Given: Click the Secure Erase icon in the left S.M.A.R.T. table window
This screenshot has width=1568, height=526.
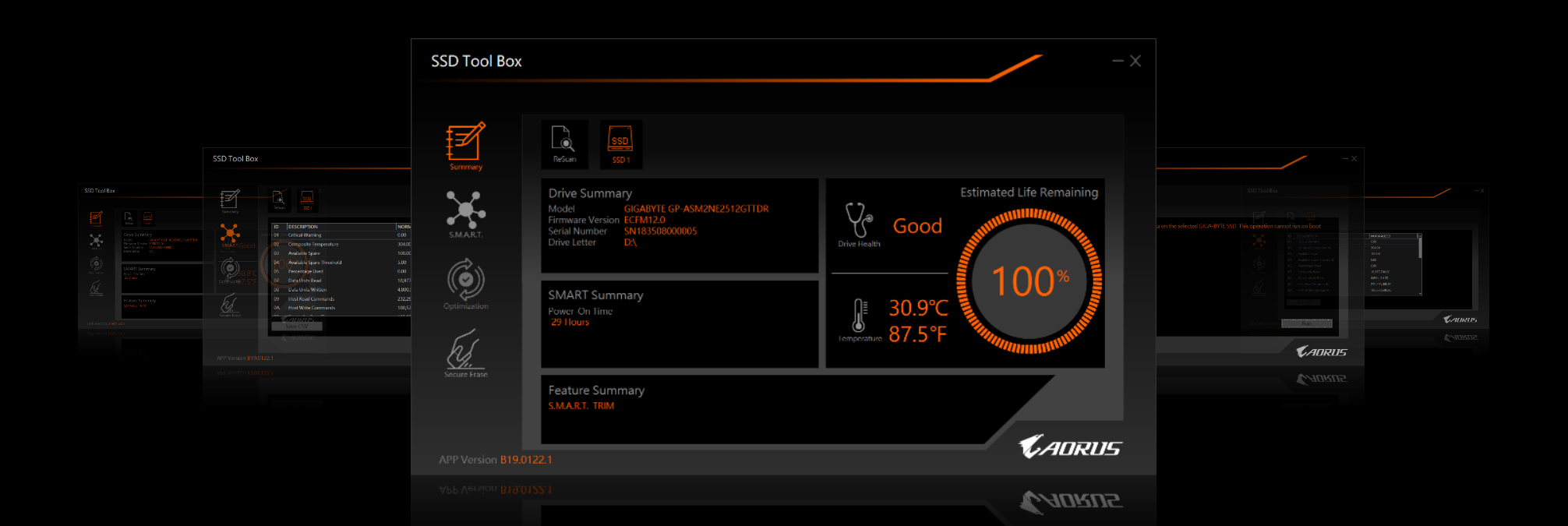Looking at the screenshot, I should (x=230, y=304).
